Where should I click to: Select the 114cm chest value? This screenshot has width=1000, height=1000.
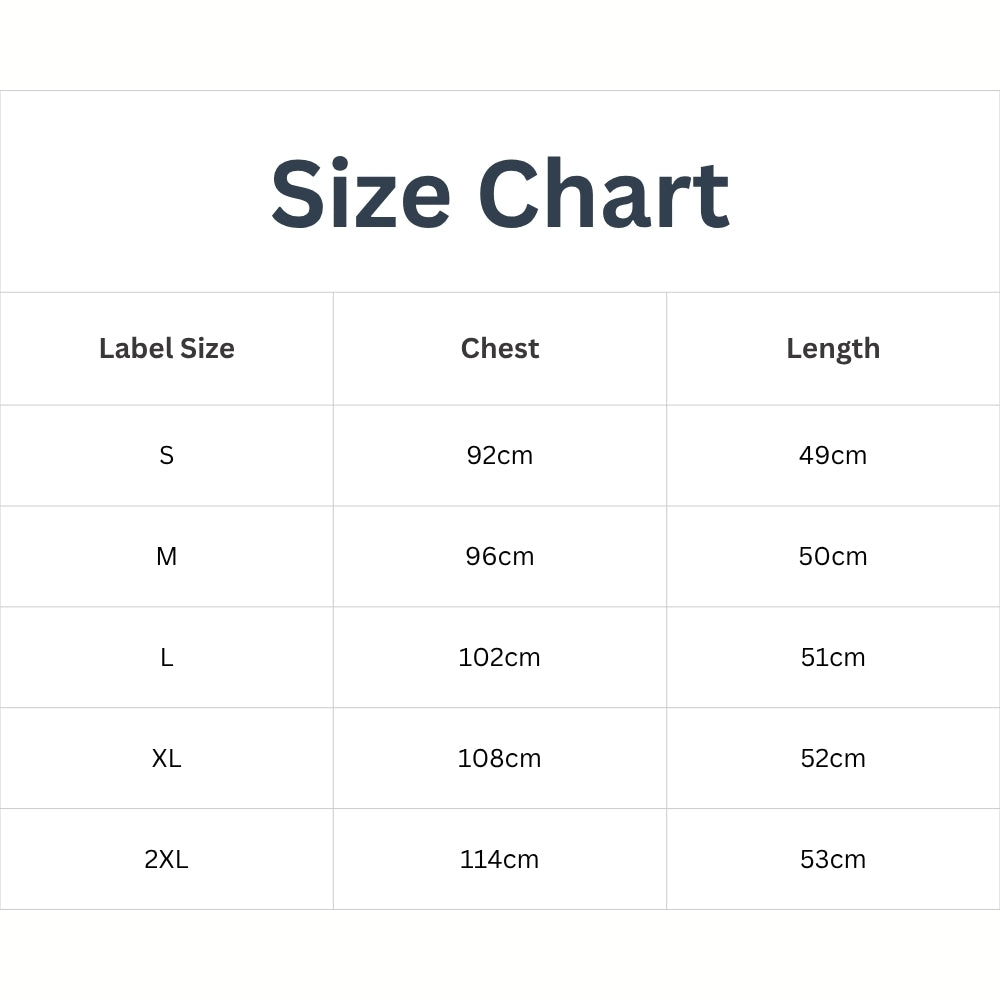click(x=500, y=860)
